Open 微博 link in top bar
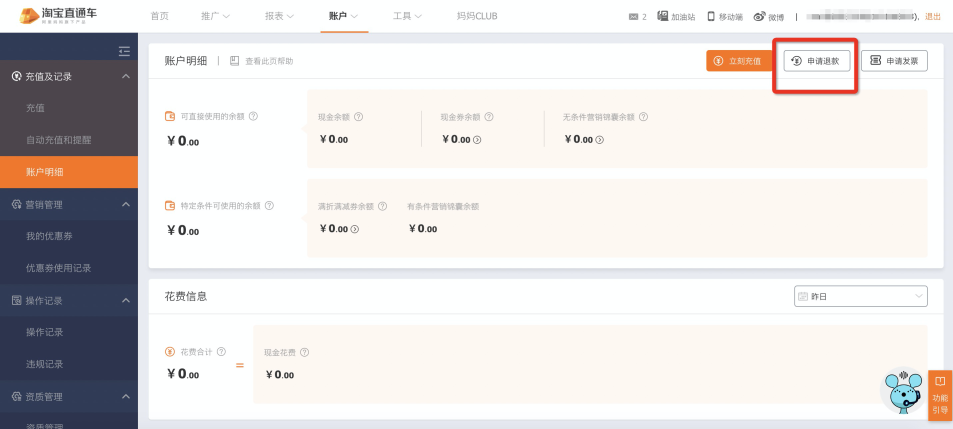This screenshot has height=429, width=953. (x=769, y=17)
